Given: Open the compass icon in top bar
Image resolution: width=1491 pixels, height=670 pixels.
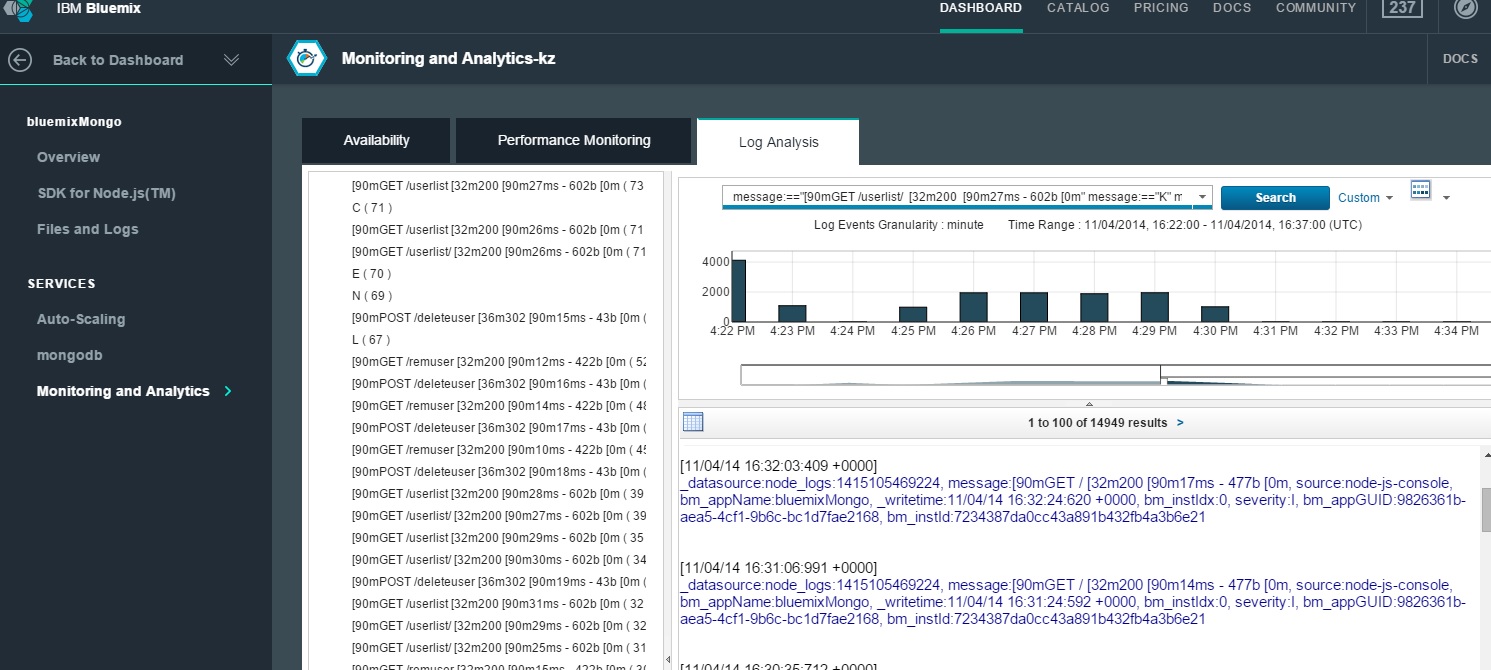Looking at the screenshot, I should (x=1465, y=9).
